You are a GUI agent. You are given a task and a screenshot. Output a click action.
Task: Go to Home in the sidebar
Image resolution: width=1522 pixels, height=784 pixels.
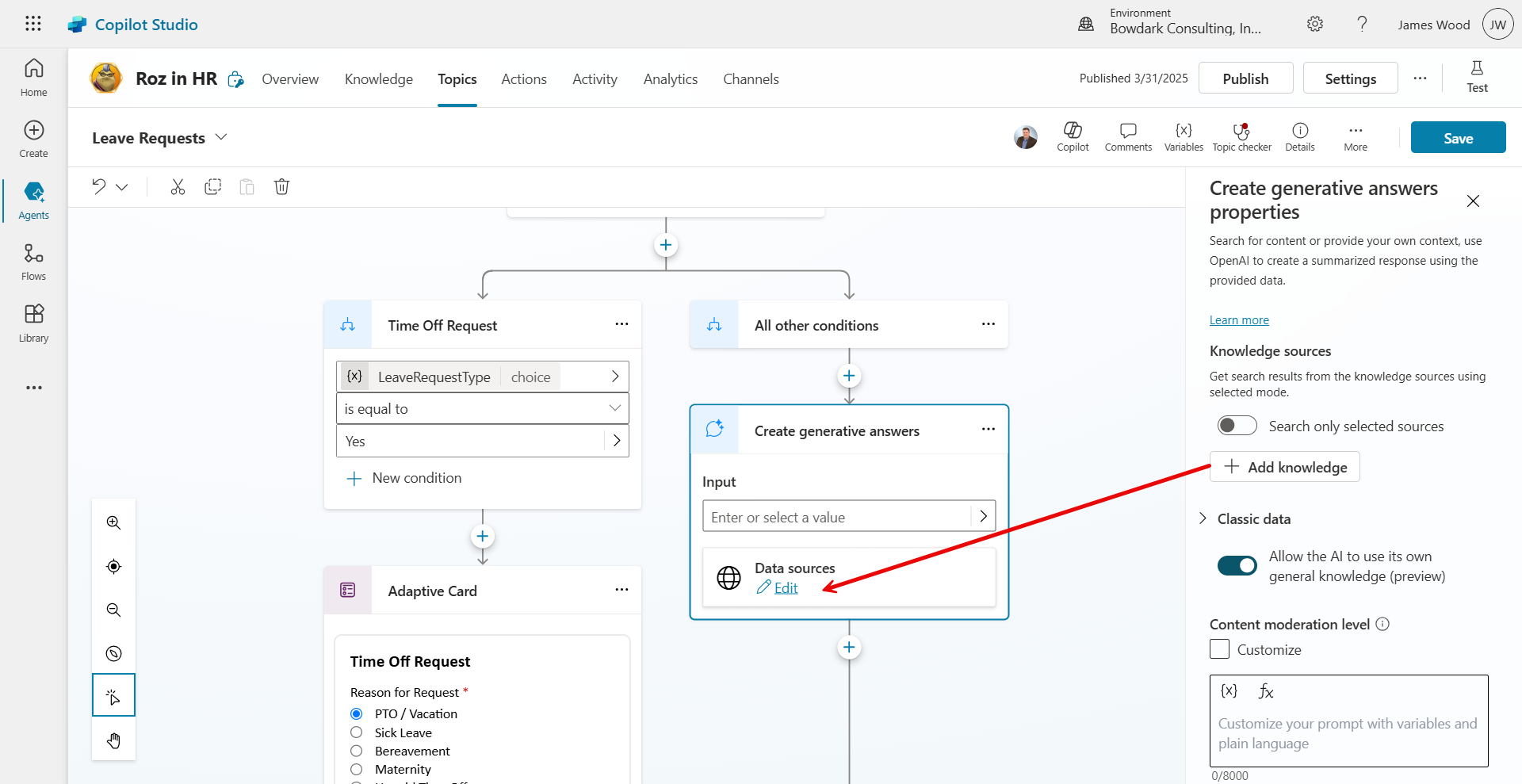(x=33, y=78)
